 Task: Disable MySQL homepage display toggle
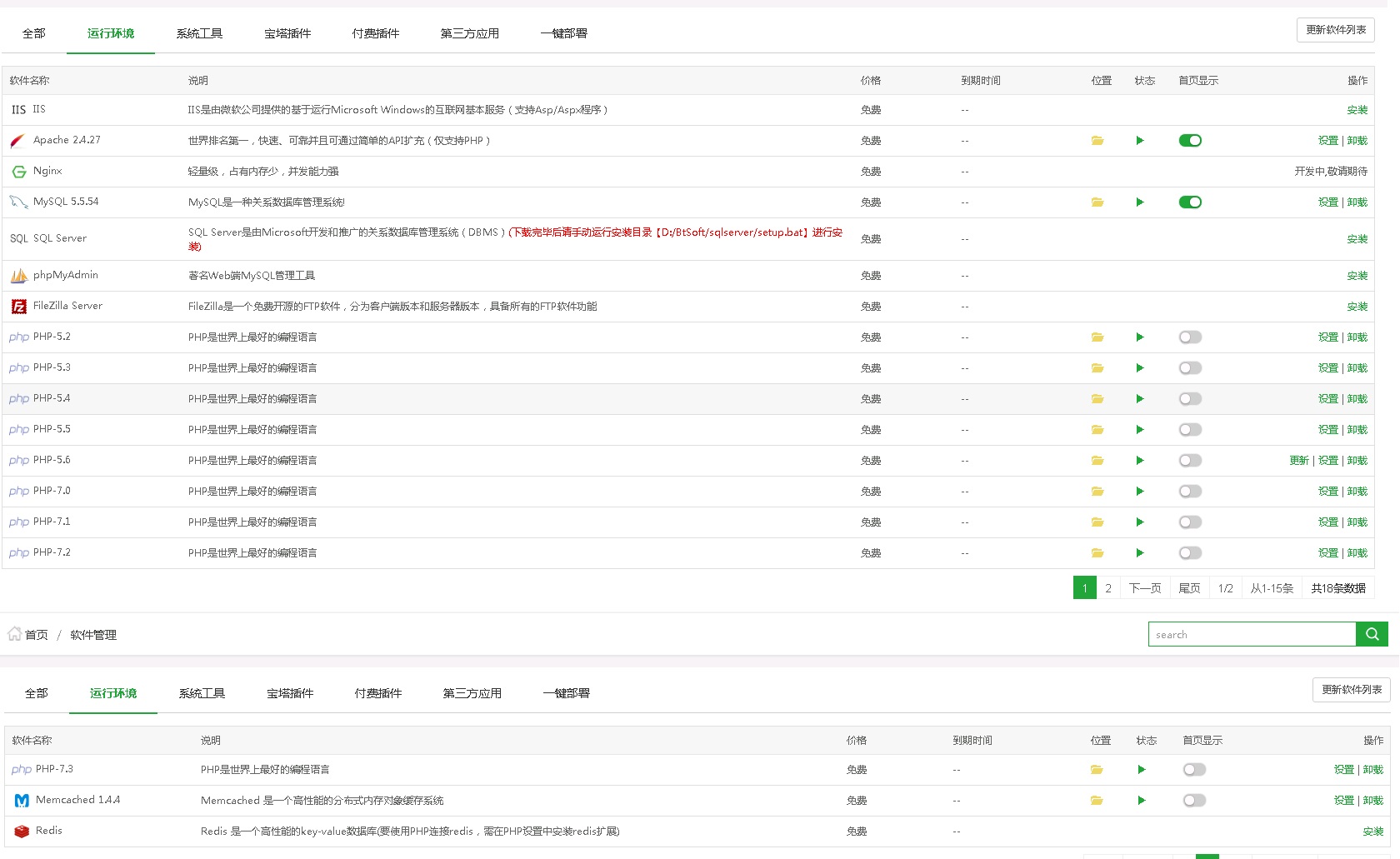coord(1190,202)
